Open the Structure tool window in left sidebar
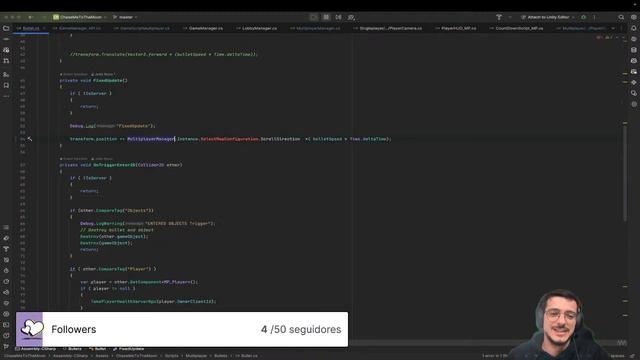The image size is (640, 360). point(6,74)
